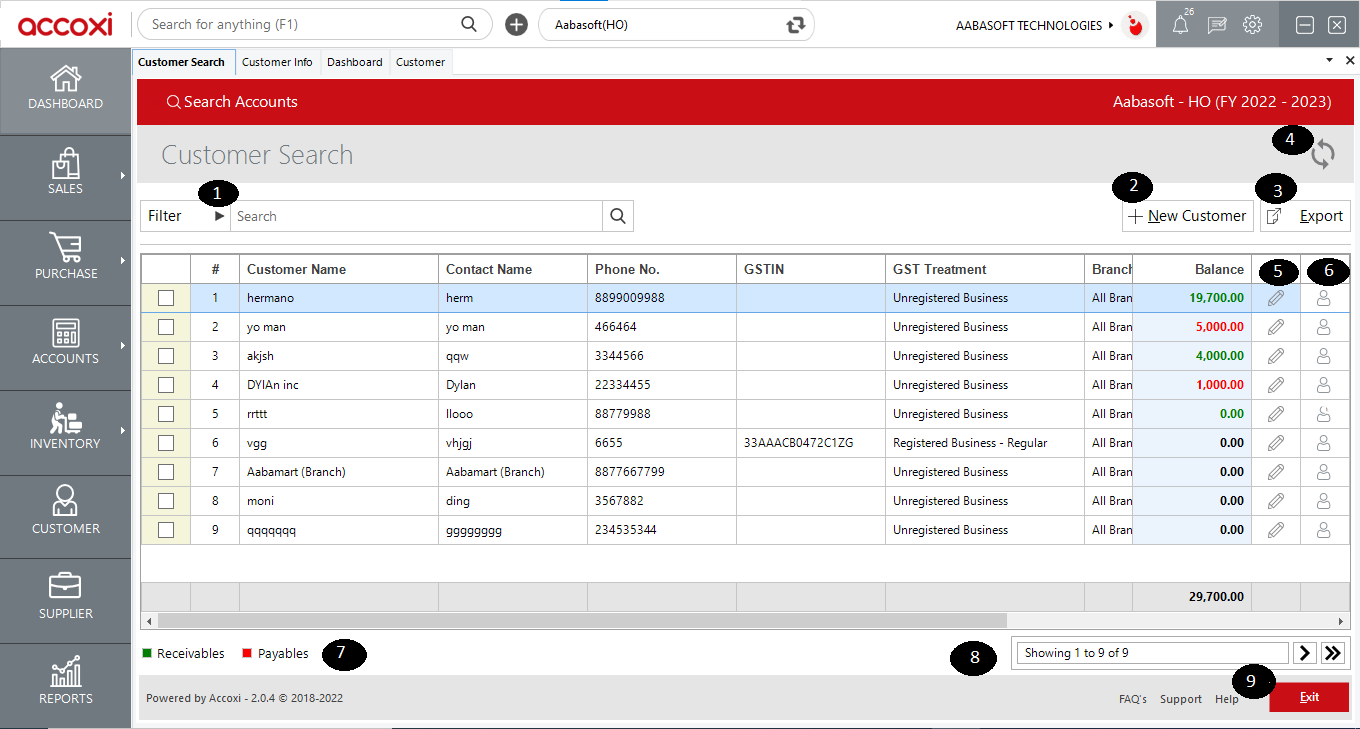
Task: Edit customer hermano with pencil icon
Action: pyautogui.click(x=1276, y=298)
